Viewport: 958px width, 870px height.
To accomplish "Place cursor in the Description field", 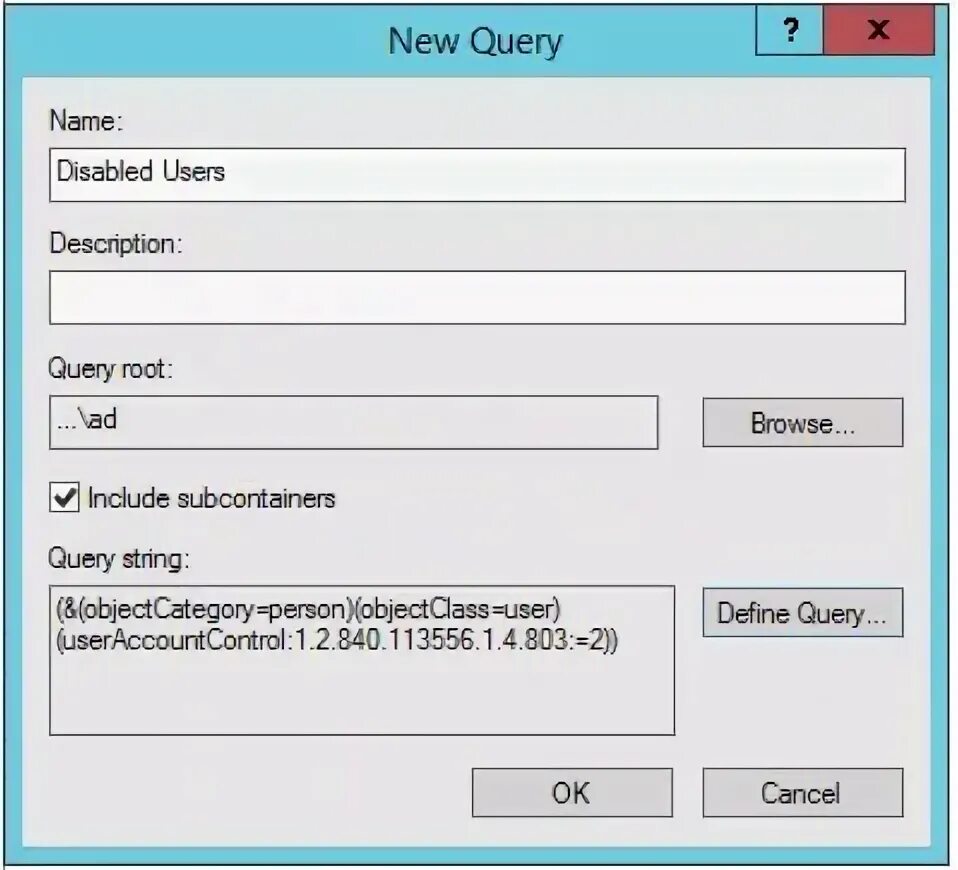I will click(x=400, y=297).
